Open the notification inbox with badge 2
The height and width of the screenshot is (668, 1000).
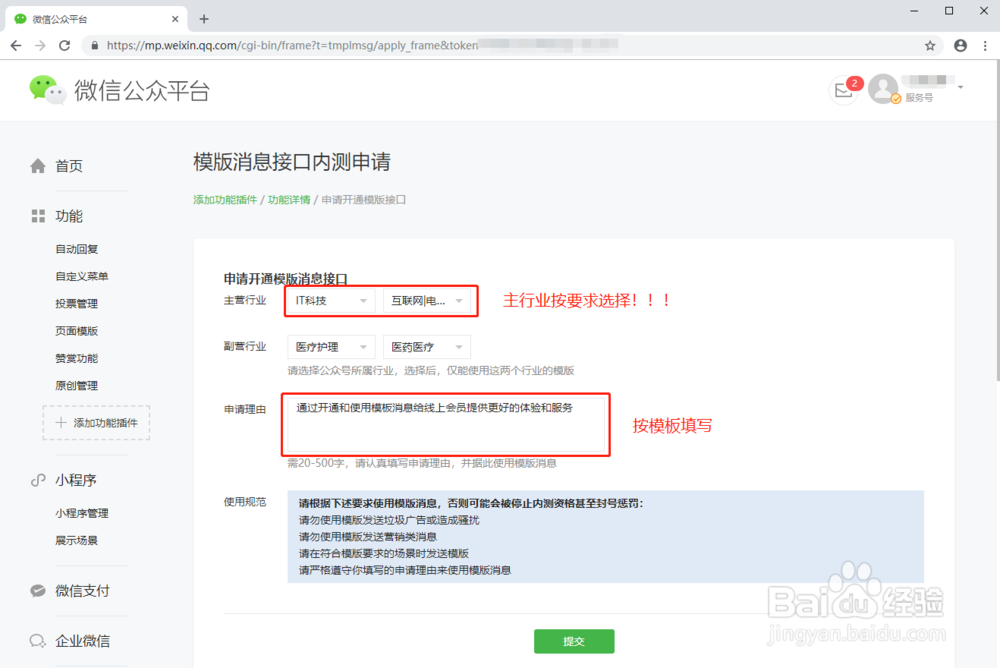844,91
